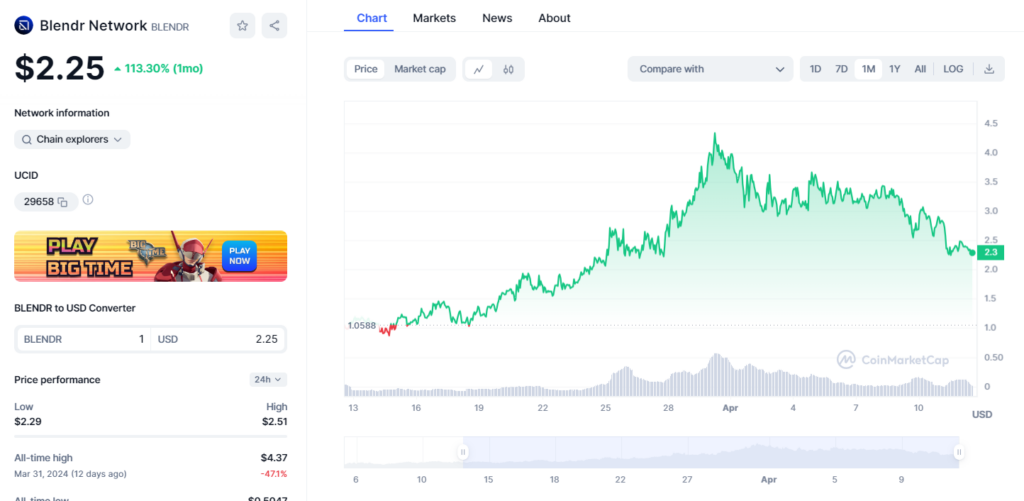Show UCID info tooltip icon
Screen dimensions: 1024x501
88,200
